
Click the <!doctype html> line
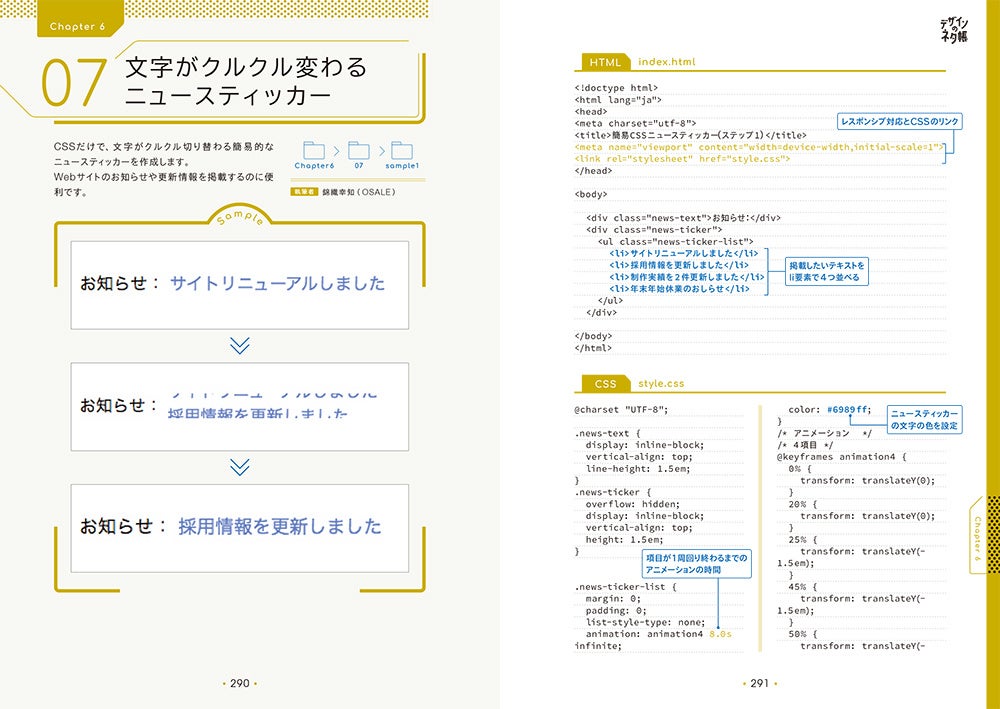point(616,88)
